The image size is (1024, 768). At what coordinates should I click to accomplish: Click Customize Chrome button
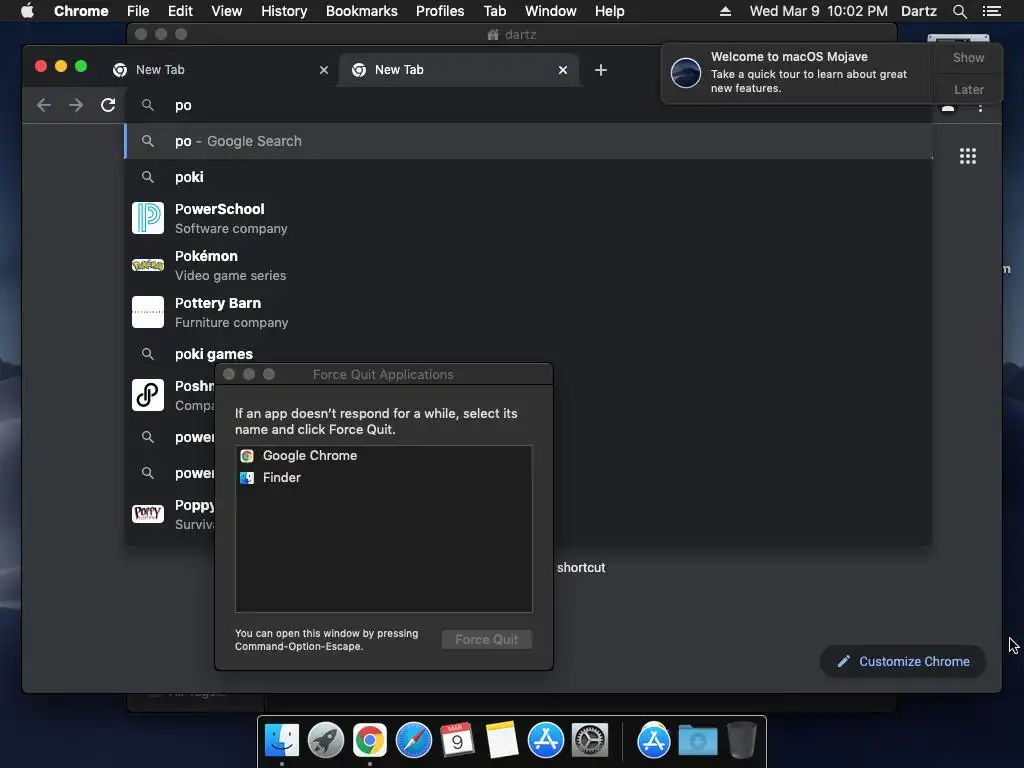coord(903,662)
